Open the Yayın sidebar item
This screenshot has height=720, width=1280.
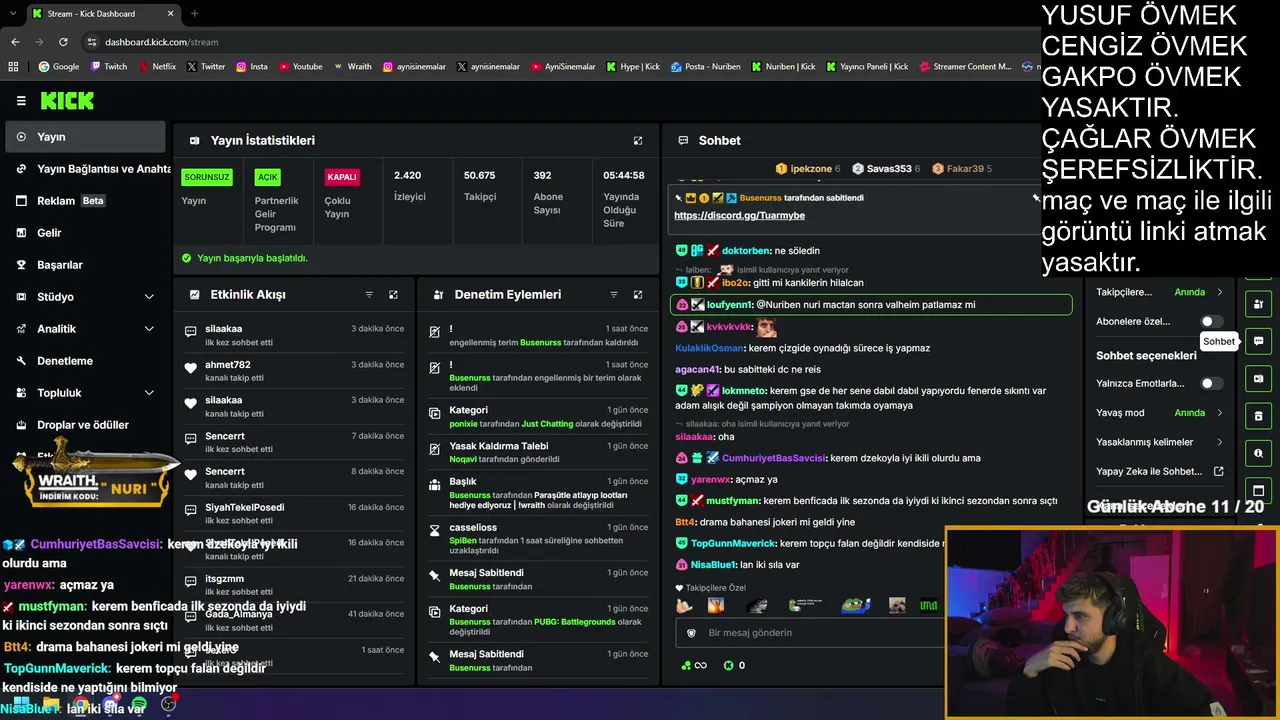[x=86, y=137]
